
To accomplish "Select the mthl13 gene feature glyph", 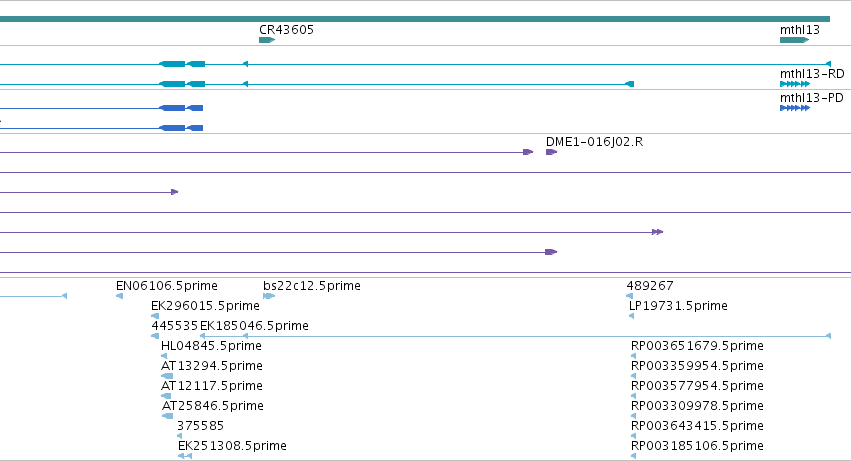I will [794, 40].
